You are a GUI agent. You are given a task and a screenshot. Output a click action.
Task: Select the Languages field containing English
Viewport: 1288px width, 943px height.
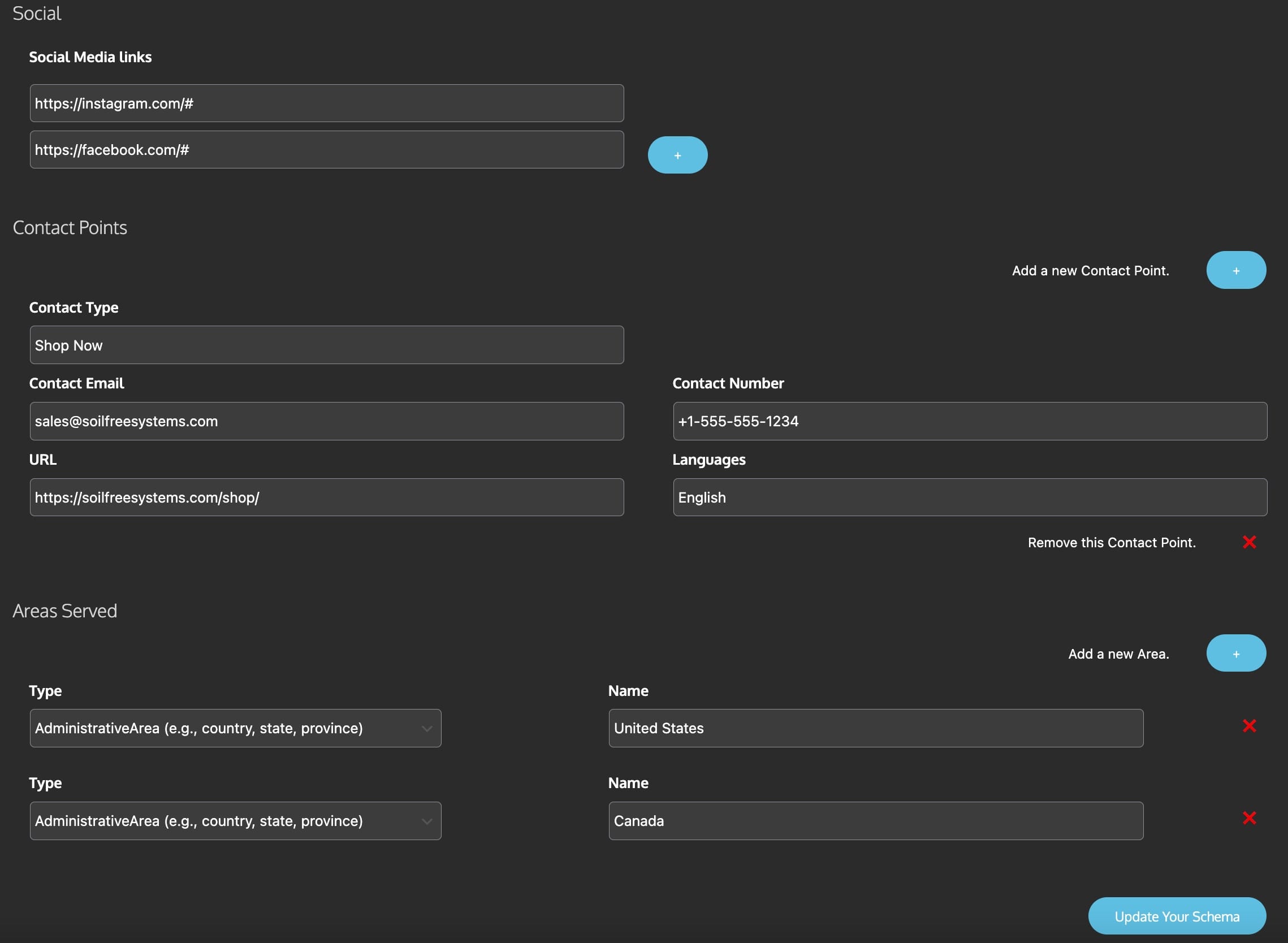click(x=971, y=497)
